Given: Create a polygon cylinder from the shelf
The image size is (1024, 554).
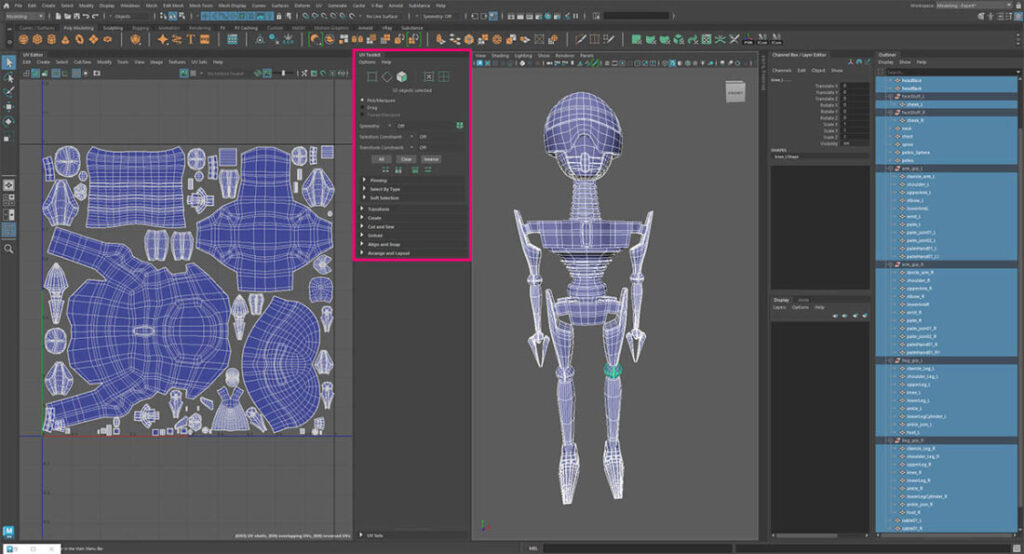Looking at the screenshot, I should 51,40.
